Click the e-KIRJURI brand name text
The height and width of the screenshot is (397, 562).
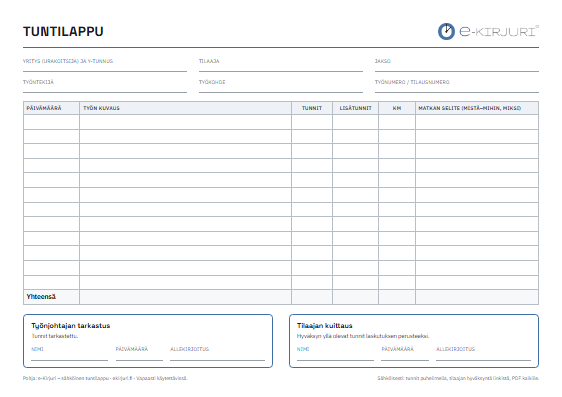coord(498,32)
